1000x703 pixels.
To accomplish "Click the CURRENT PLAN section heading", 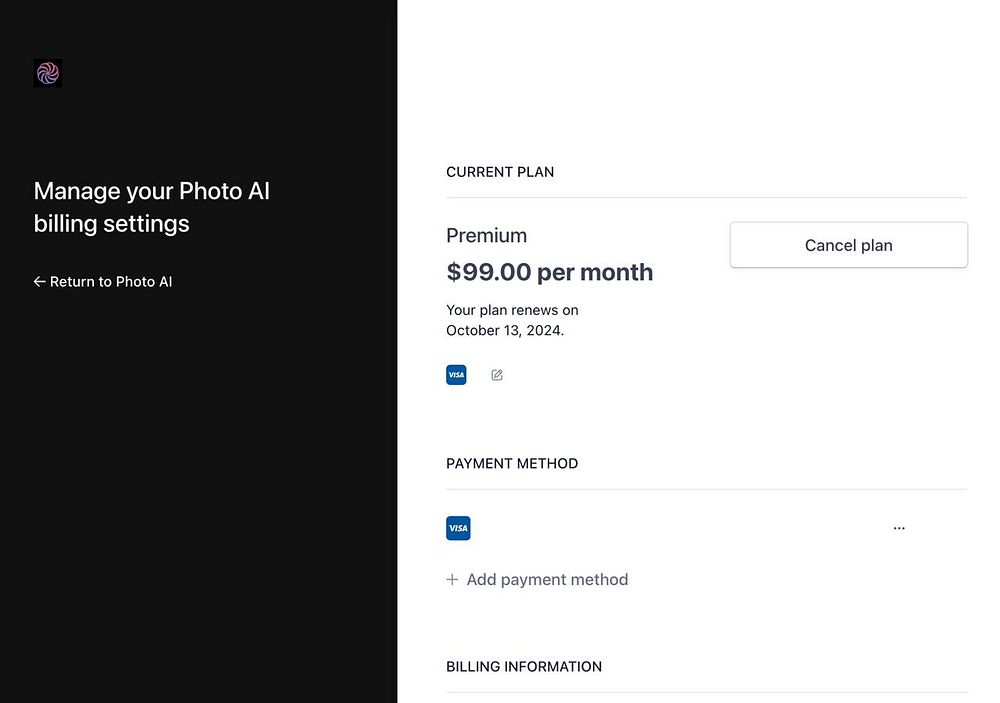I will click(500, 172).
